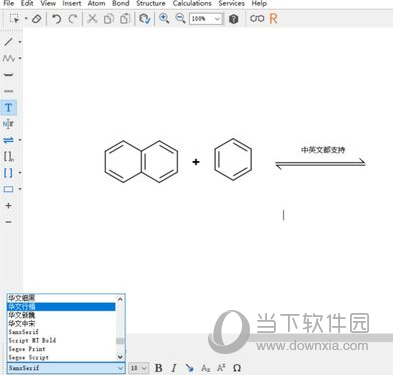Click the font list scrollbar thumb

tap(120, 341)
